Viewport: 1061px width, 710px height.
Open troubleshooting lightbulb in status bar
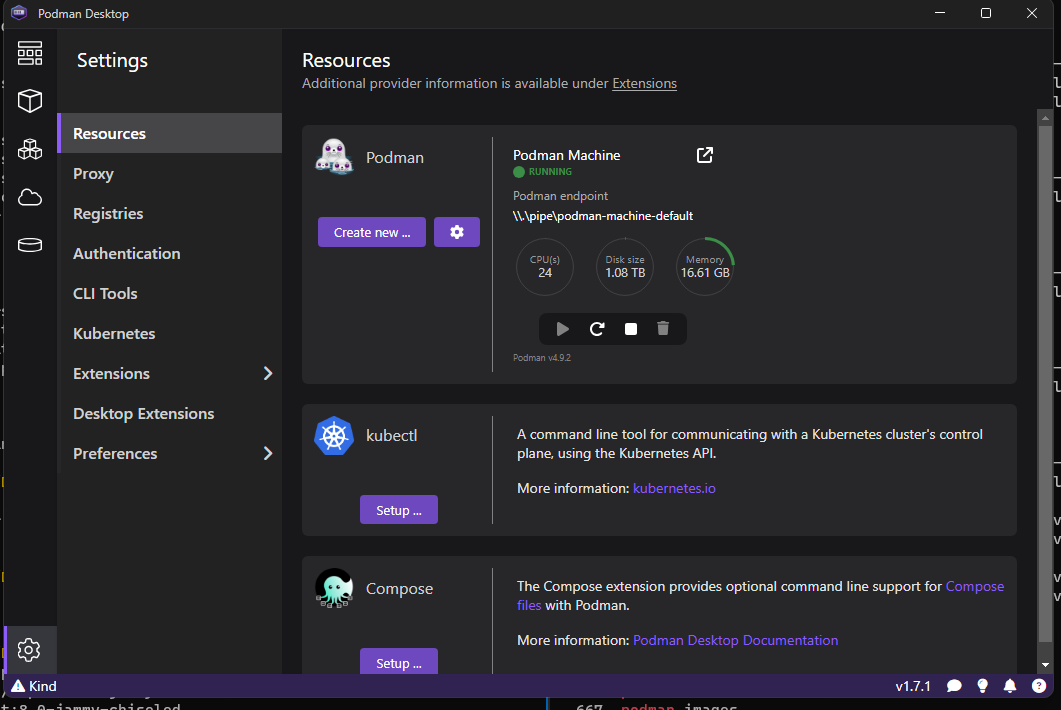tap(982, 686)
